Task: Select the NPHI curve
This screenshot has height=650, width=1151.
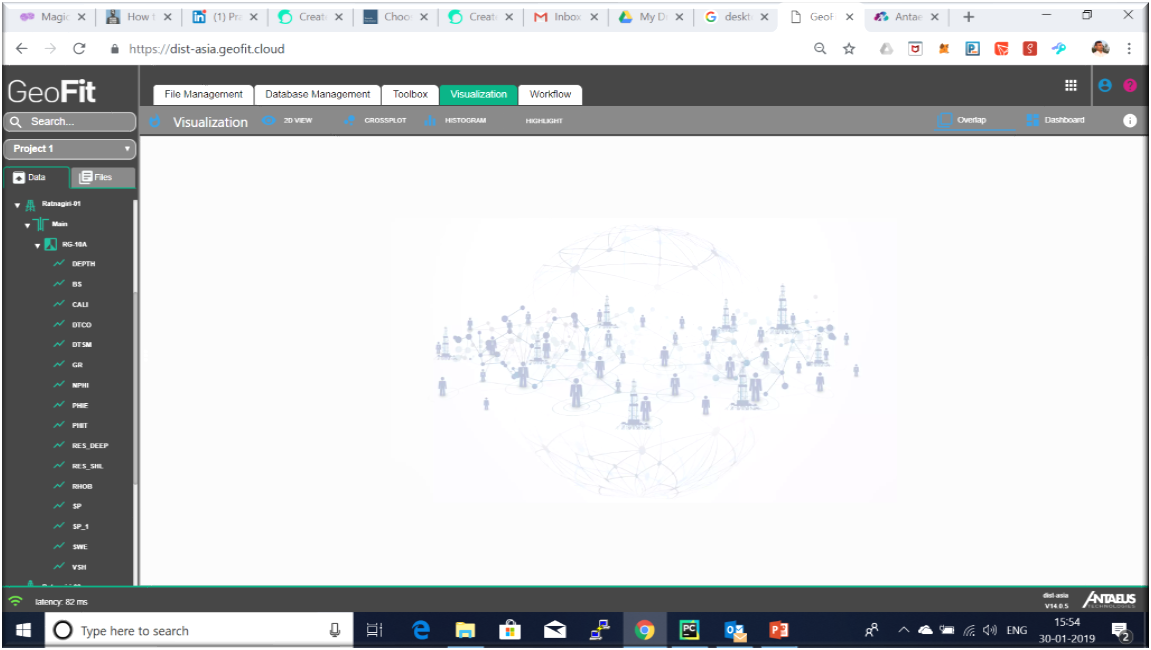Action: [80, 386]
